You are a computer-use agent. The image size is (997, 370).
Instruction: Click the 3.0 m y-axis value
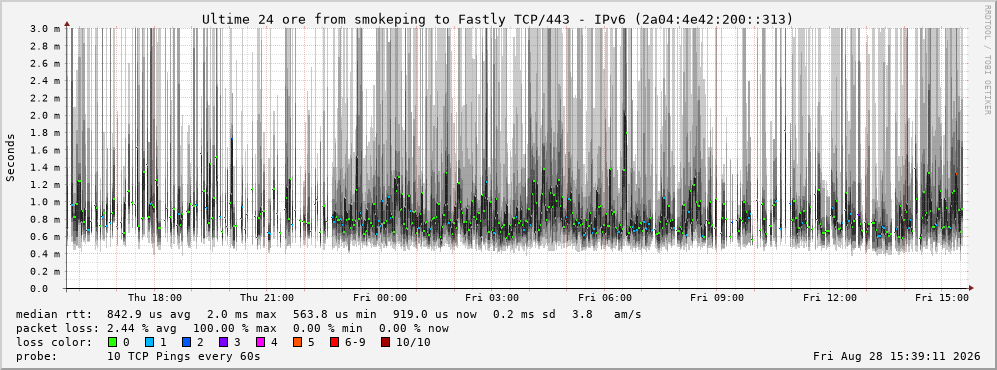[x=46, y=29]
